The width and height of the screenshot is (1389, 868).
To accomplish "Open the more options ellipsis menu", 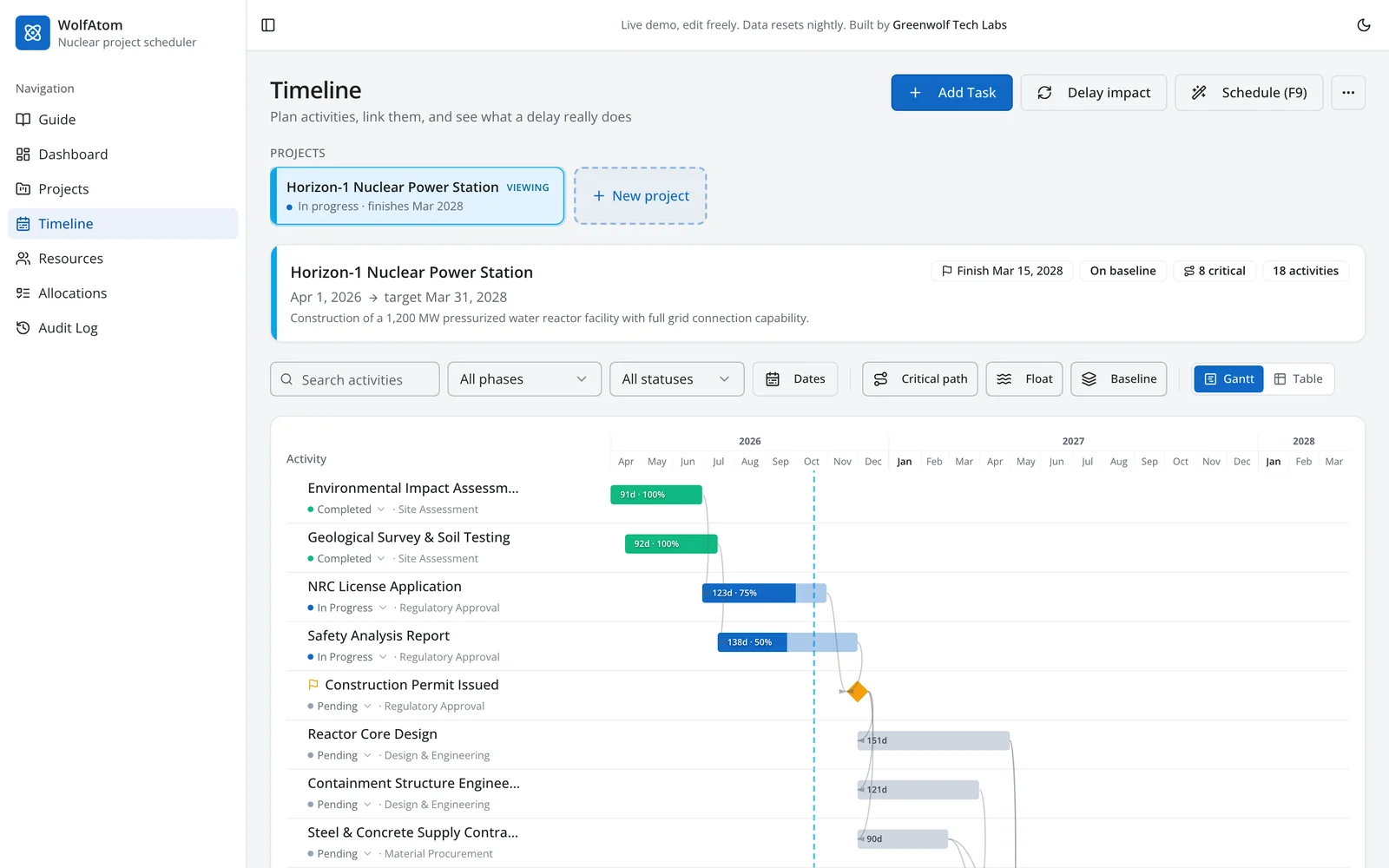I will coord(1348,93).
